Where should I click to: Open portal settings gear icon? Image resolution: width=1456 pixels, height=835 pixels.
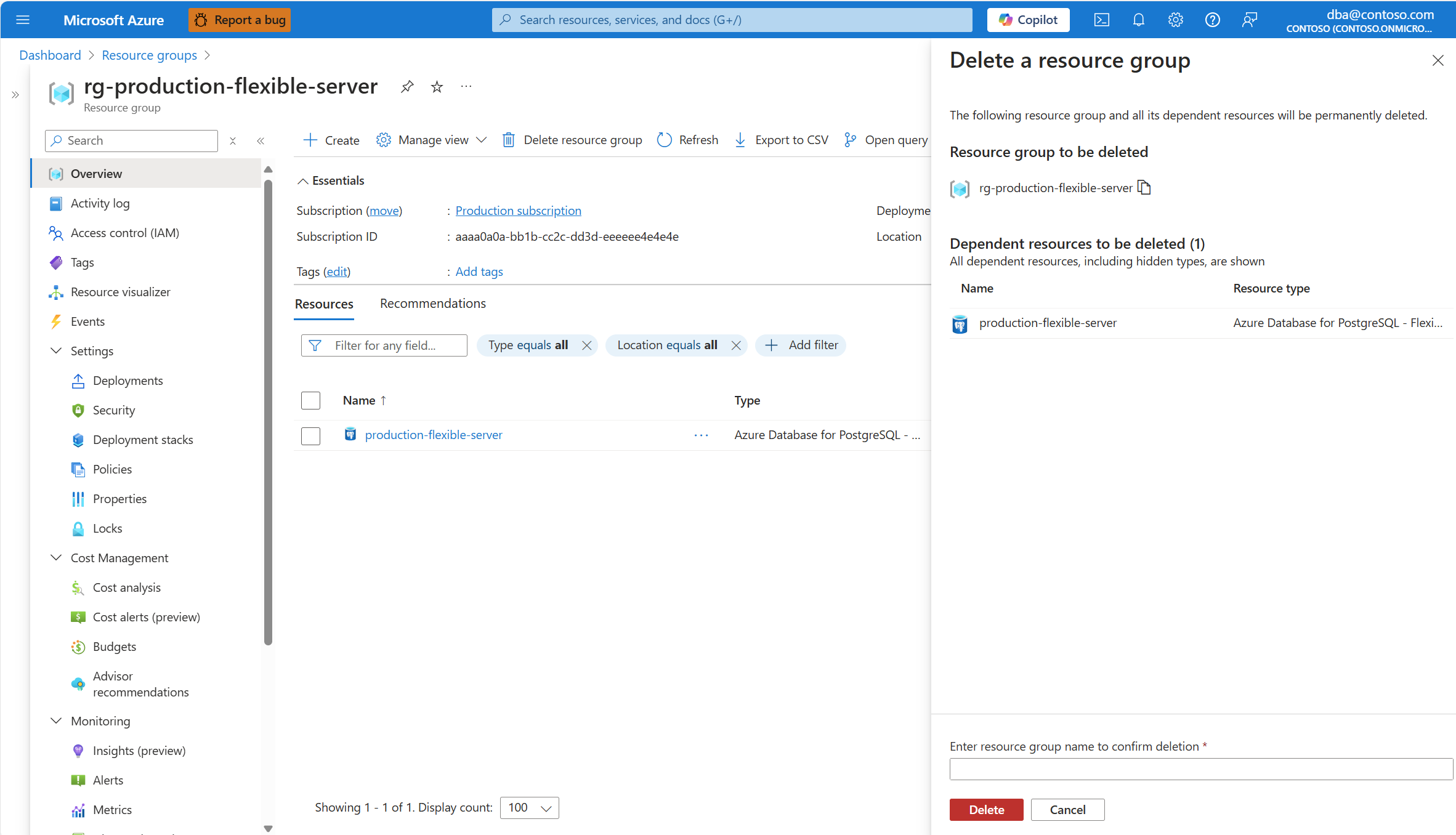(x=1175, y=20)
